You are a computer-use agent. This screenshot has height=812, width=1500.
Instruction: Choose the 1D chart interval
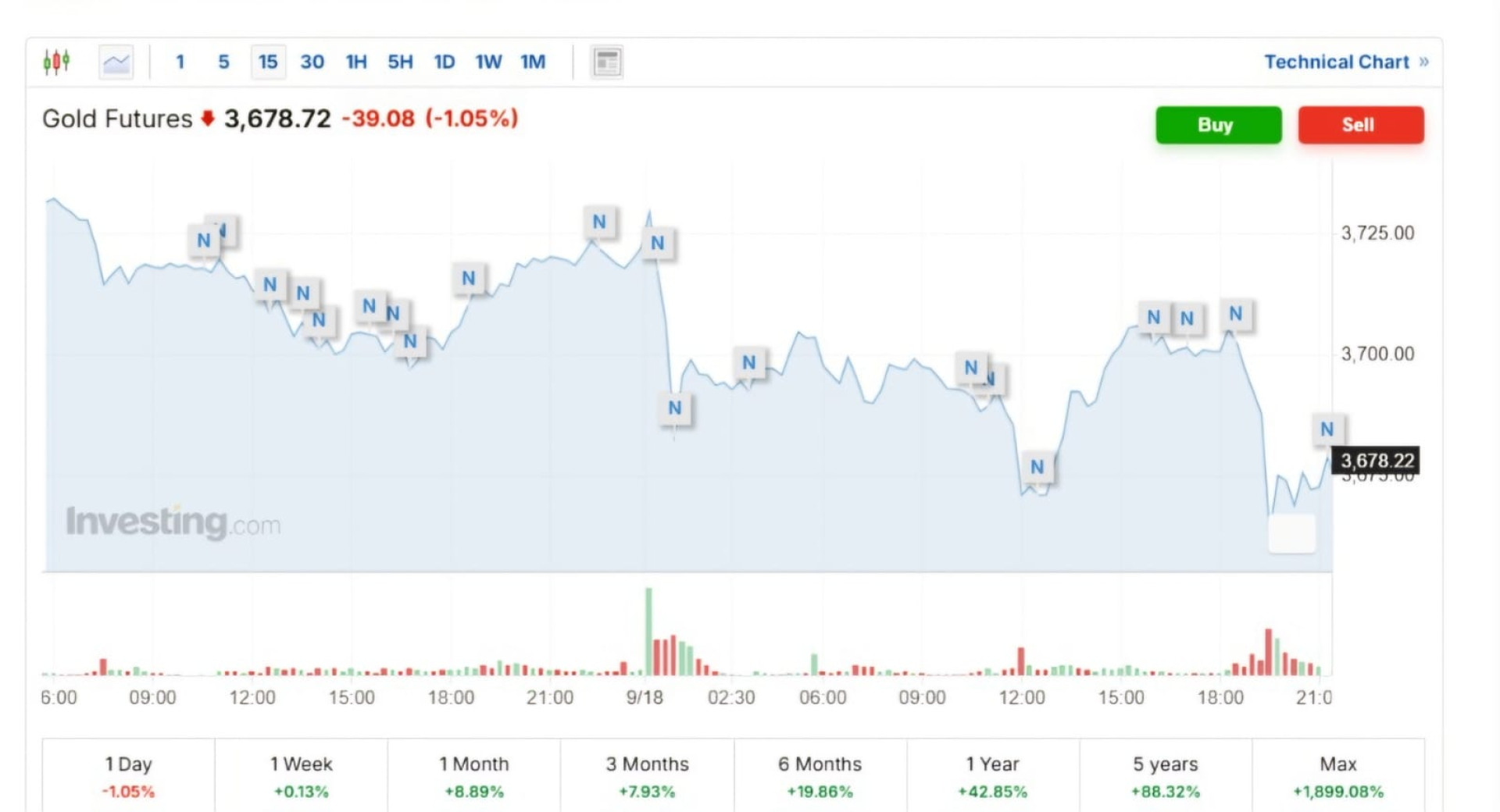point(445,62)
